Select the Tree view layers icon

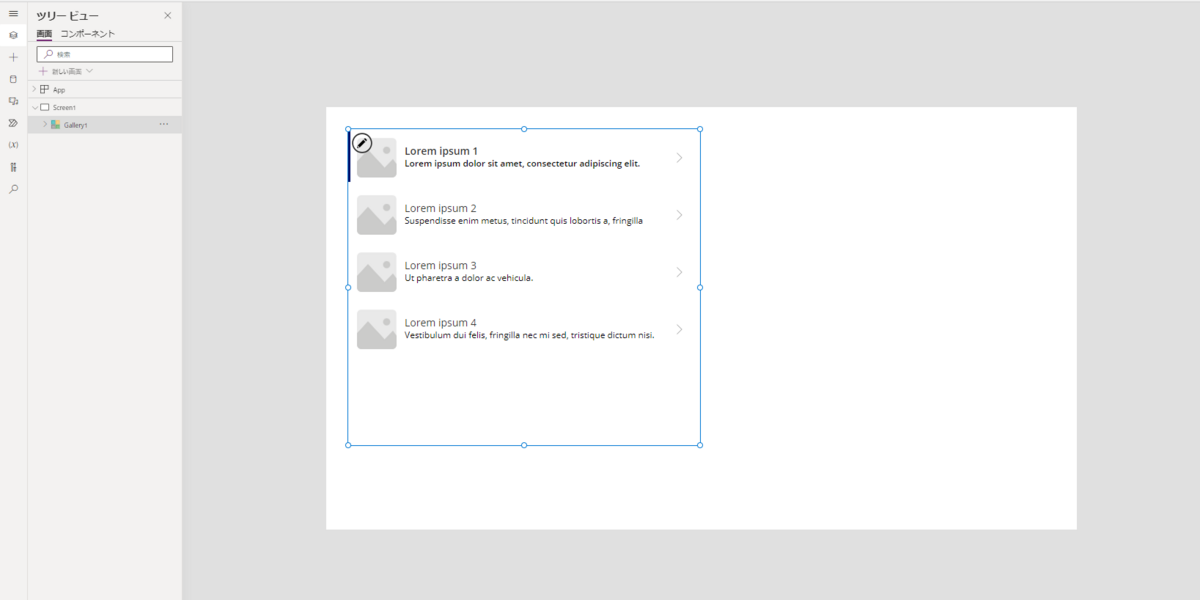(13, 35)
